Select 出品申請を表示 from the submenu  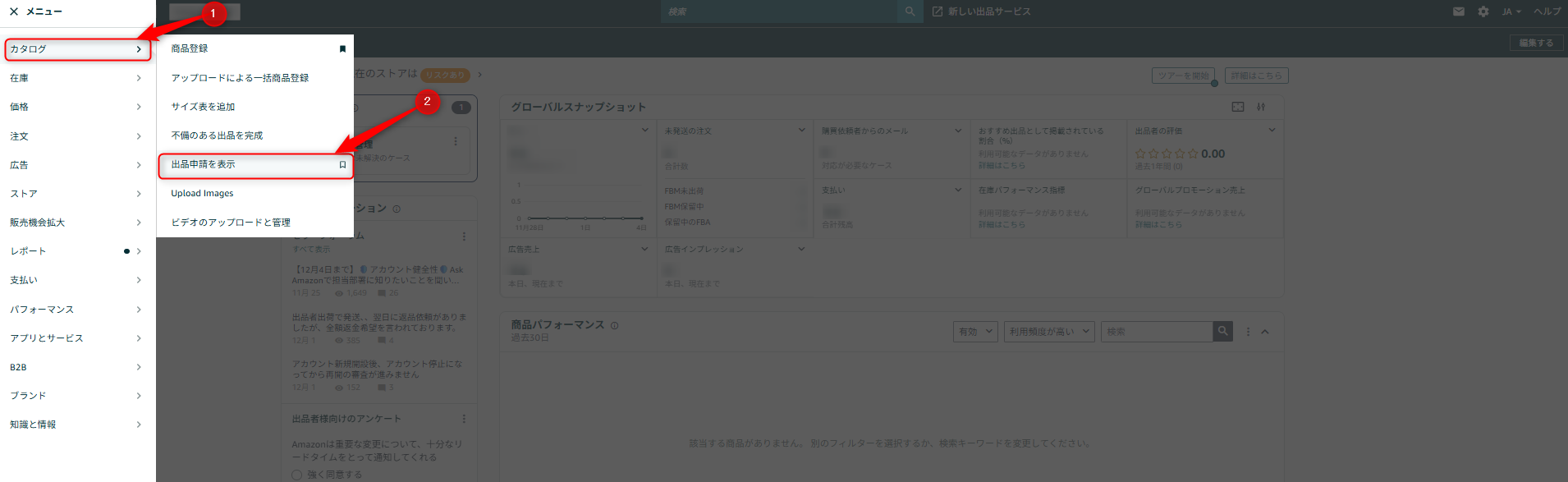(x=204, y=165)
